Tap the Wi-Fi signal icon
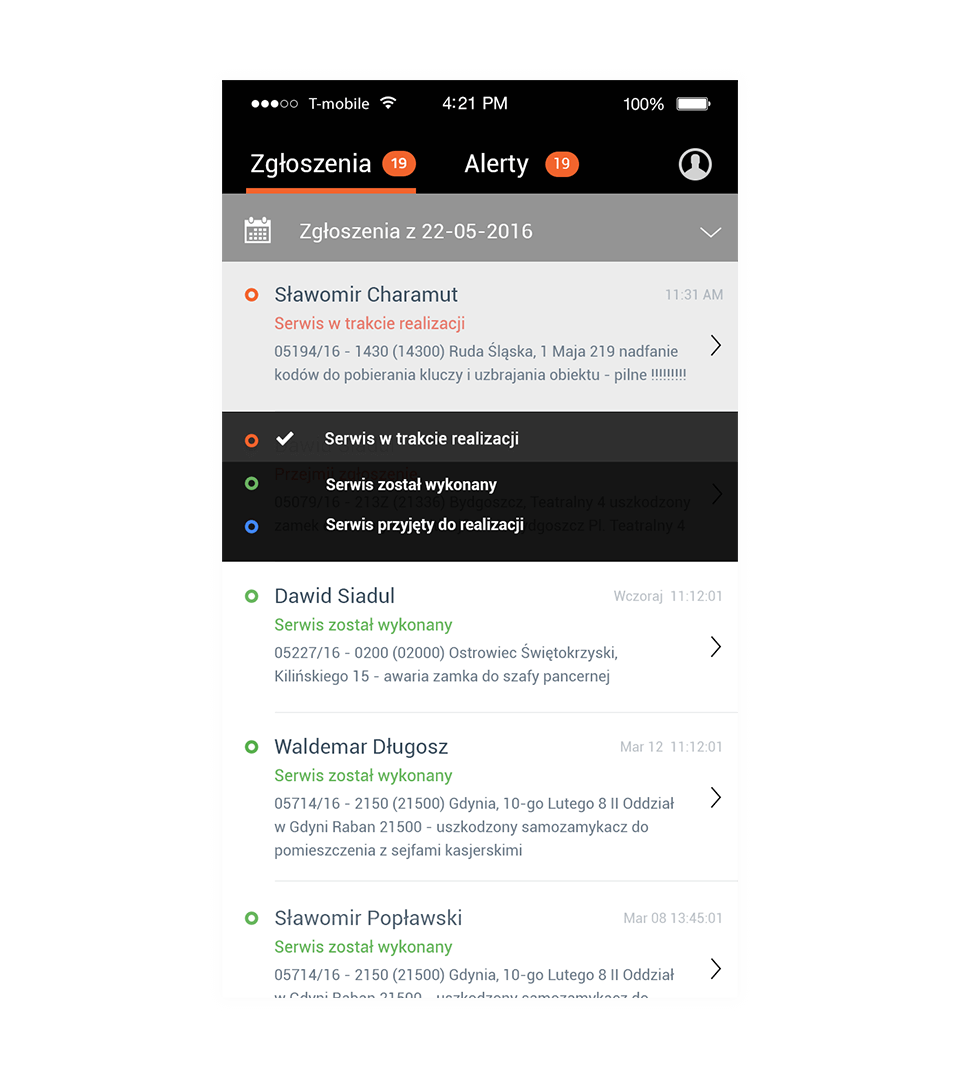Viewport: 960px width, 1080px height. point(388,103)
